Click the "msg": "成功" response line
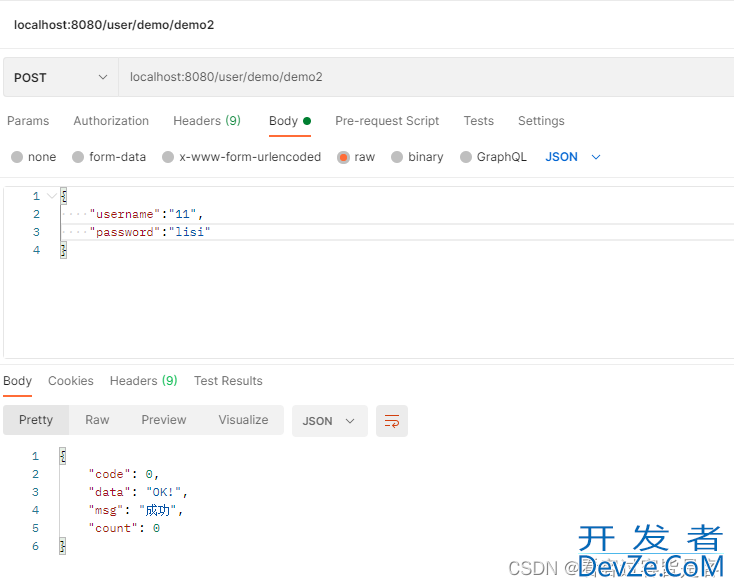The image size is (734, 588). click(x=136, y=510)
